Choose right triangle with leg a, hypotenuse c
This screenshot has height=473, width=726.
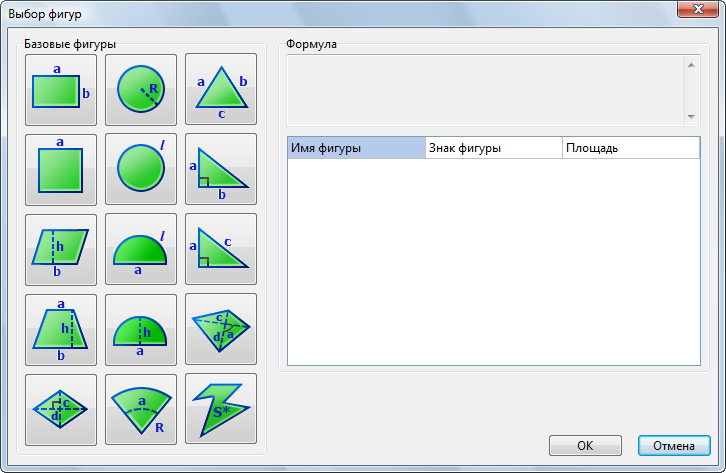[x=221, y=250]
